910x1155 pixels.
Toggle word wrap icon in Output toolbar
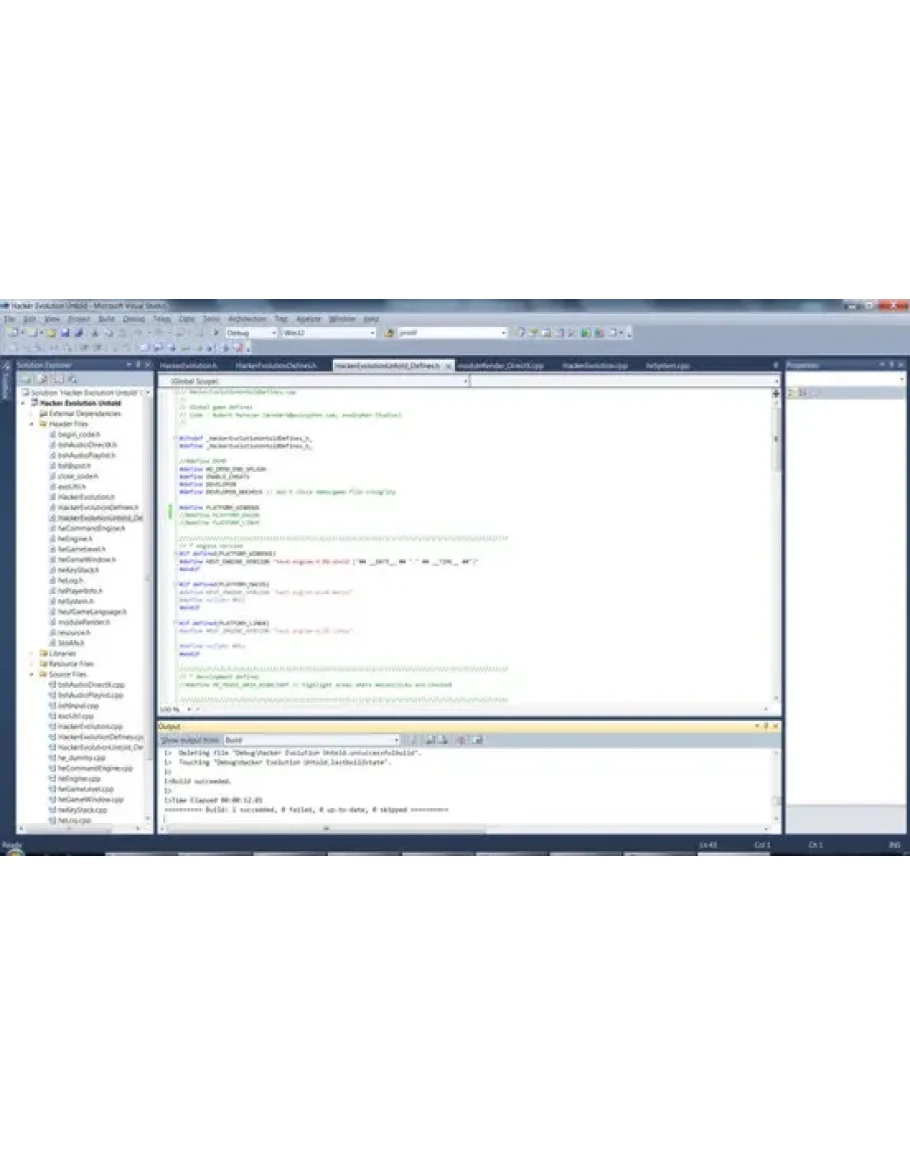pos(477,740)
